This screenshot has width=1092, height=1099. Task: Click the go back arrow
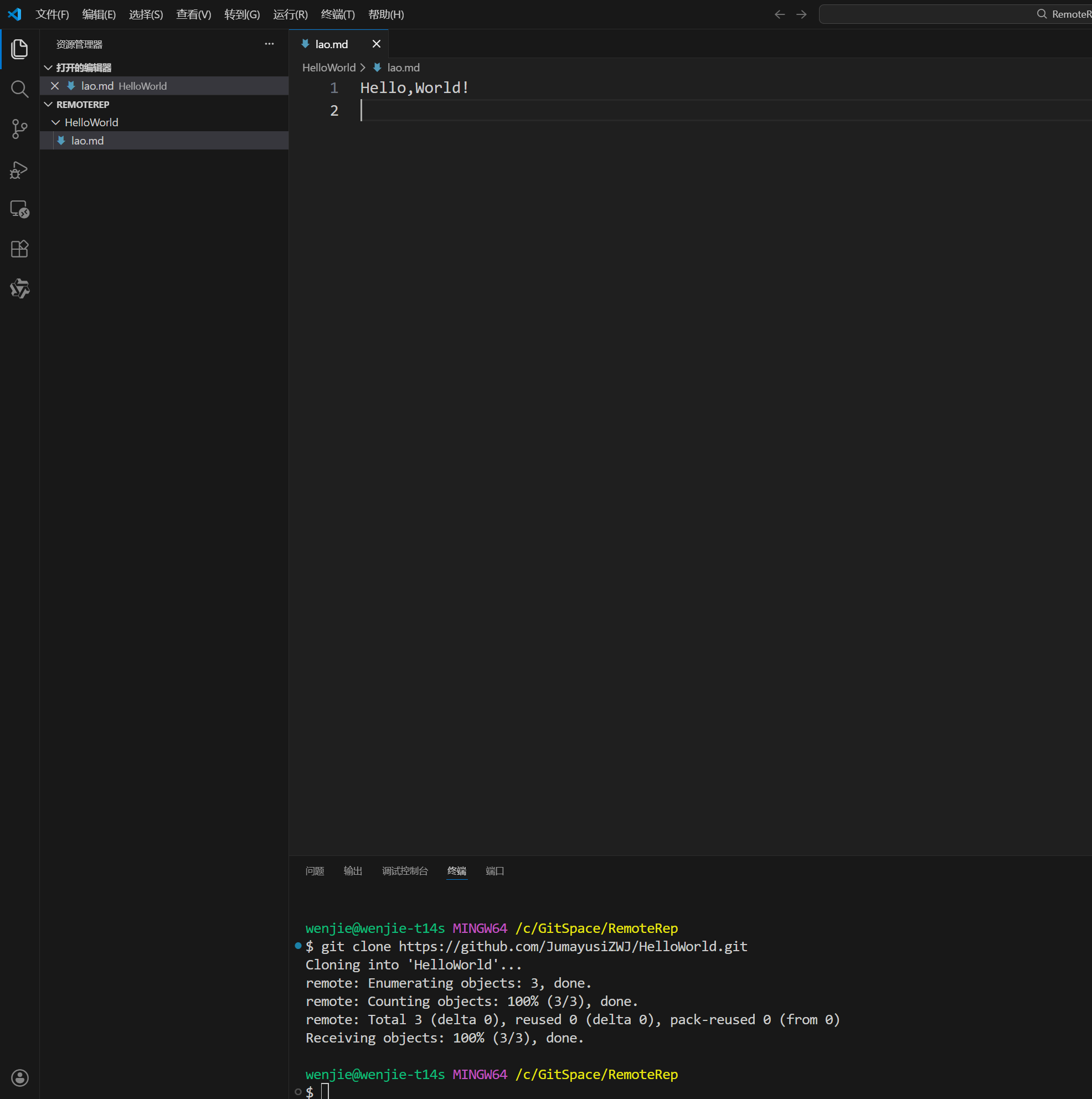click(780, 14)
